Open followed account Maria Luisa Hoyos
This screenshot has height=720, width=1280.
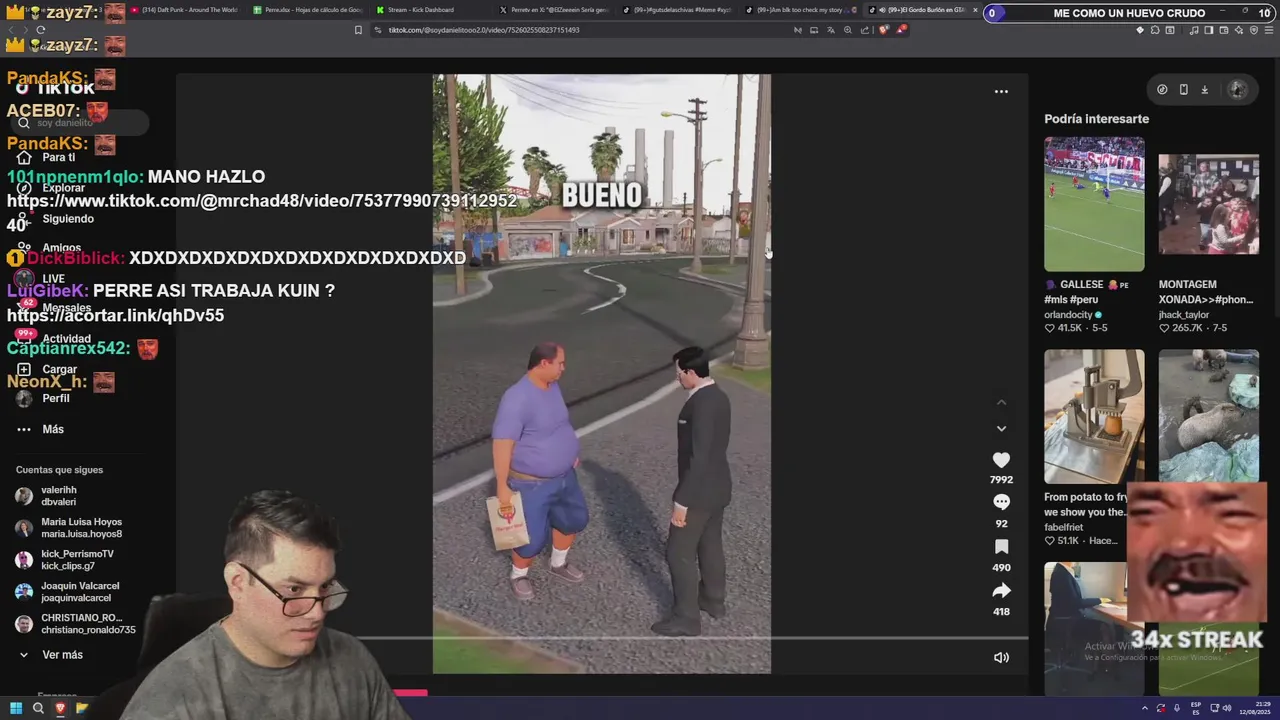tap(80, 528)
